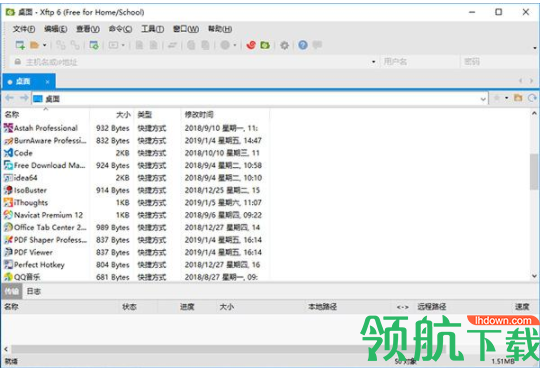Screen dimensions: 540x368
Task: Open a new local tab via the toolbar
Action: click(x=94, y=45)
